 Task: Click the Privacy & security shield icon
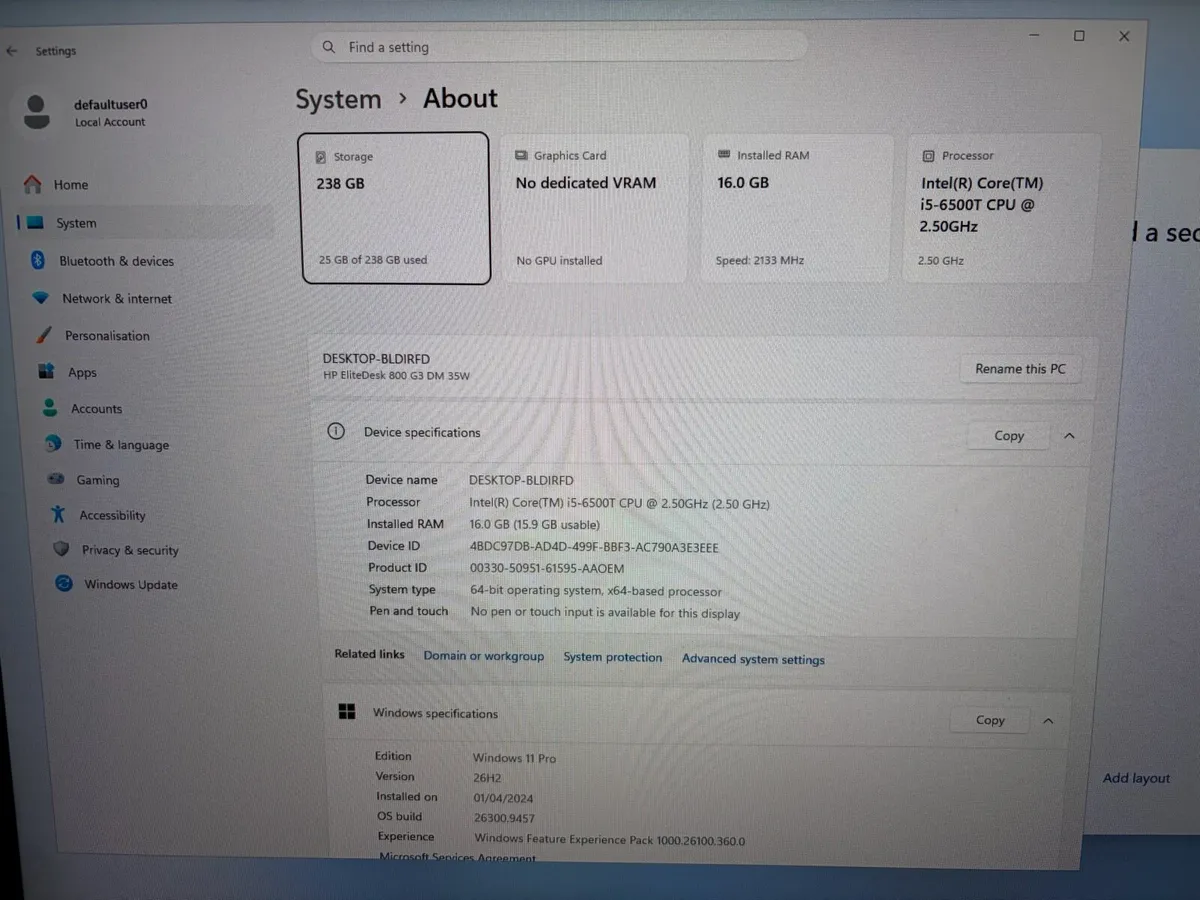pos(61,549)
